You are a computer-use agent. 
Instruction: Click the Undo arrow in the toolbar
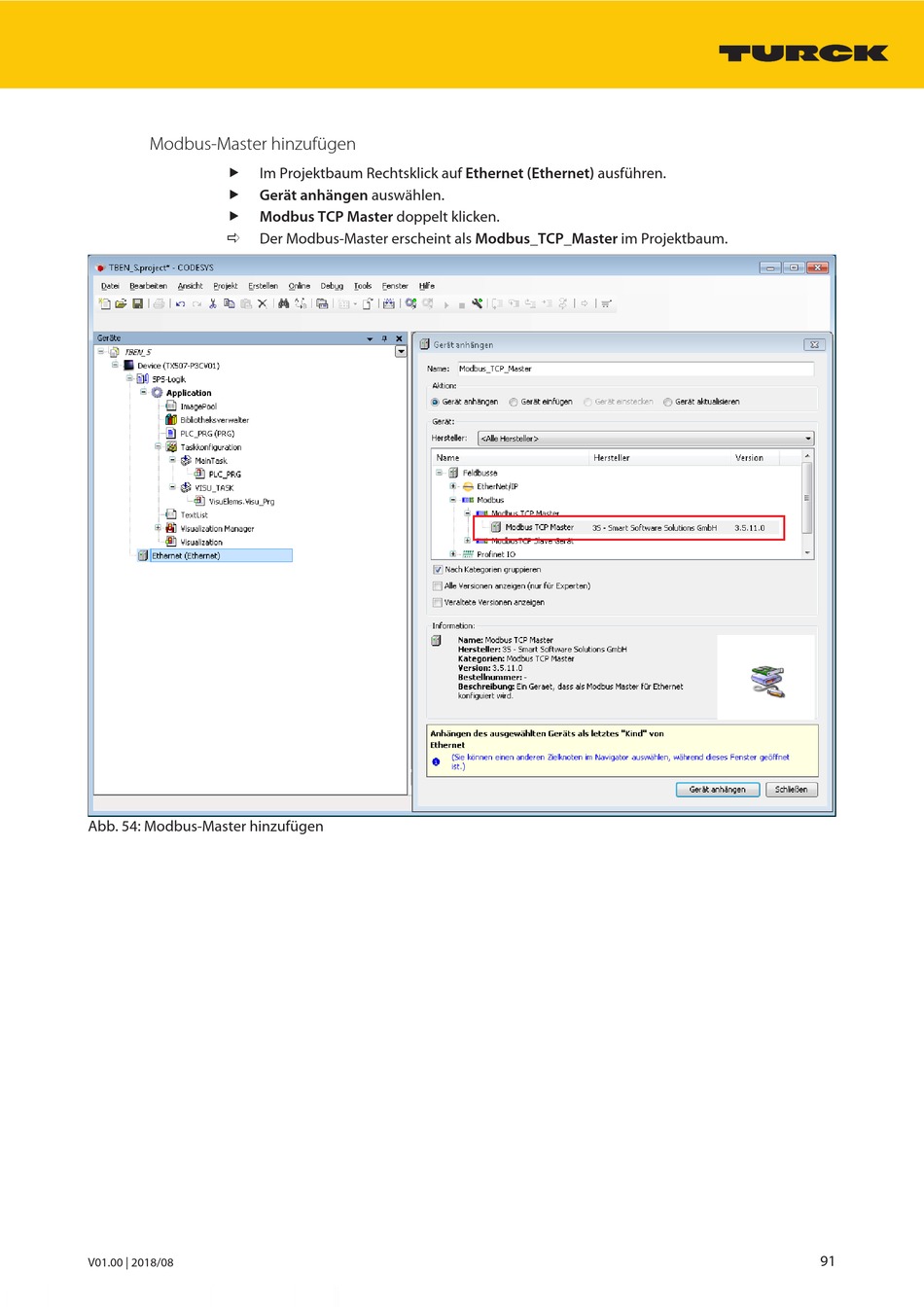tap(181, 304)
